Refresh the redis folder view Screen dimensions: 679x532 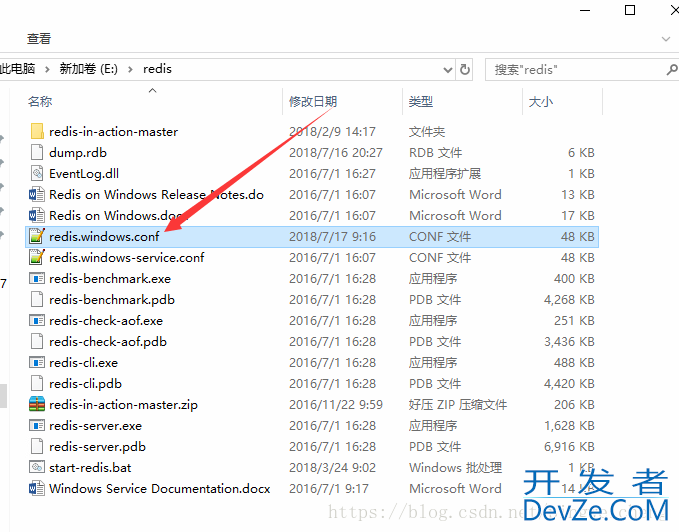pyautogui.click(x=465, y=69)
